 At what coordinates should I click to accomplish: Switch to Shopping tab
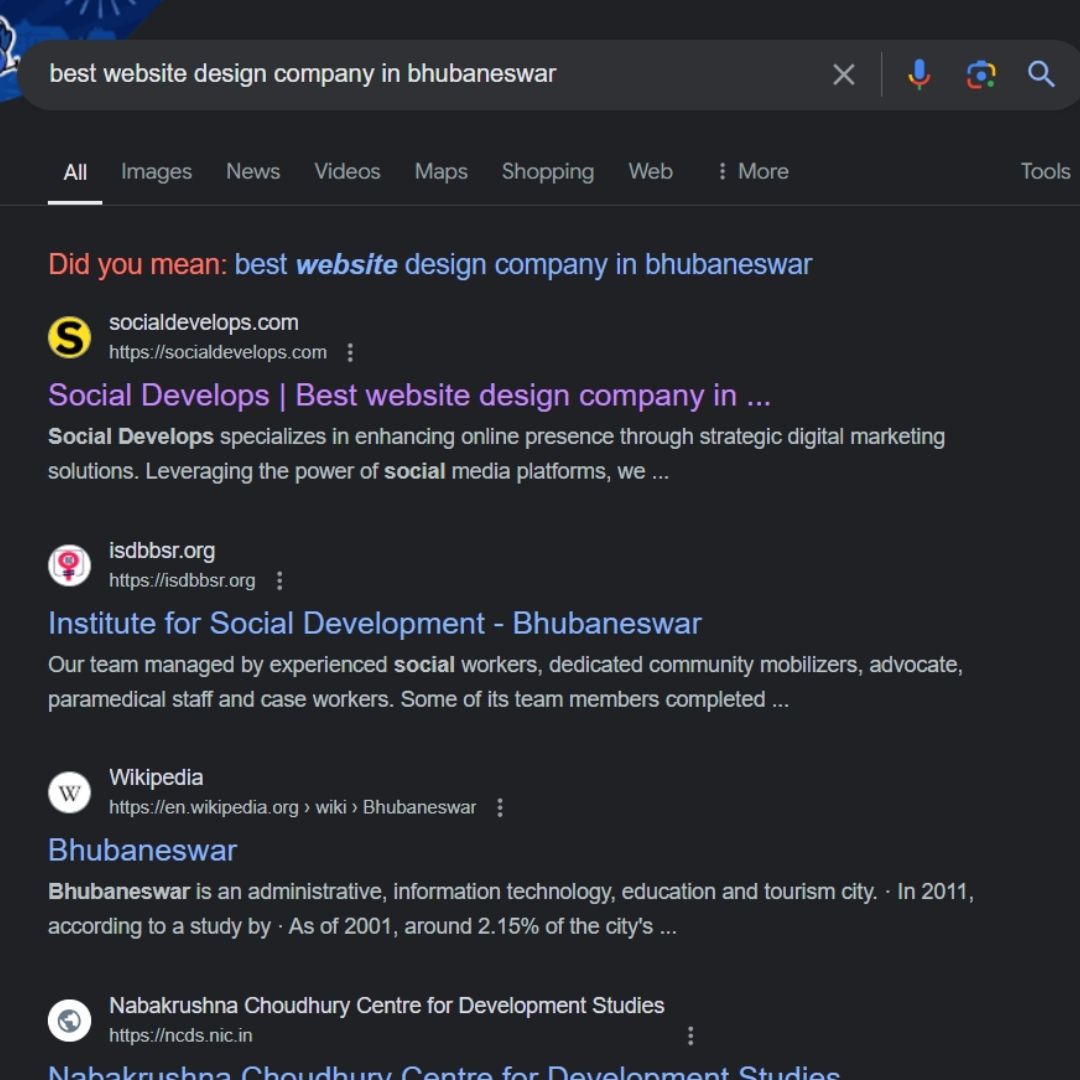tap(548, 171)
